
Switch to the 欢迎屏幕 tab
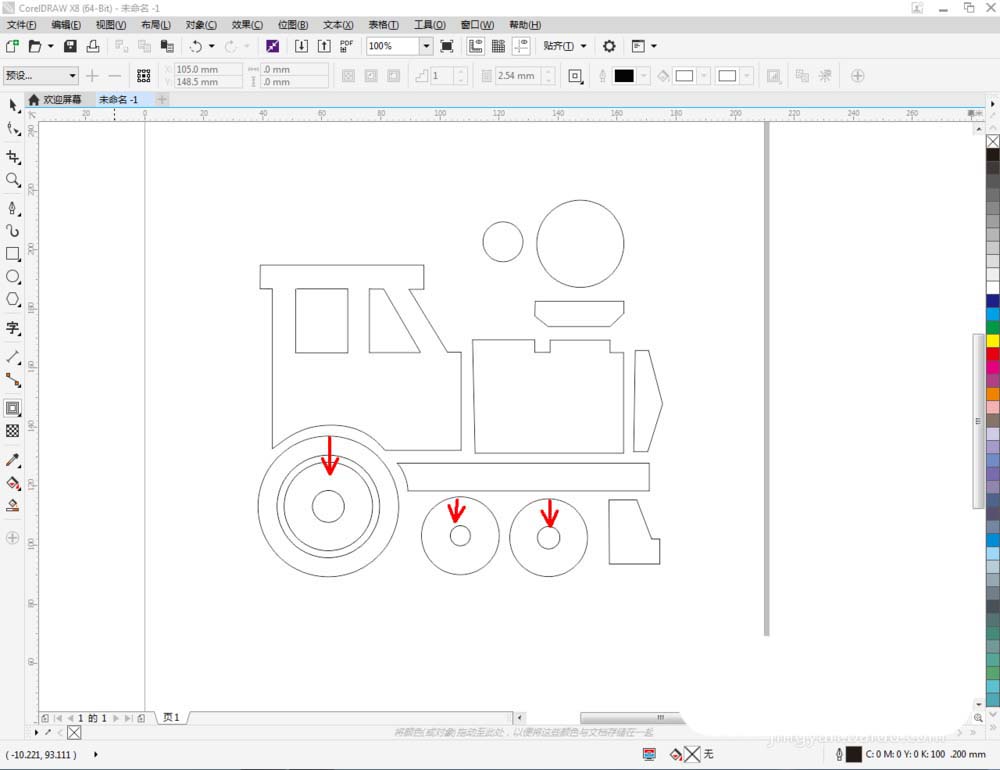pyautogui.click(x=55, y=100)
